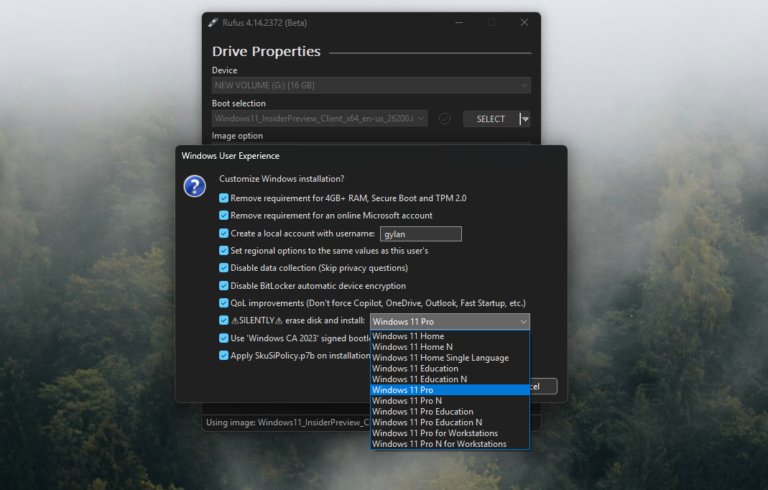
Task: Select Windows 11 Pro for Workstations option
Action: coord(434,433)
